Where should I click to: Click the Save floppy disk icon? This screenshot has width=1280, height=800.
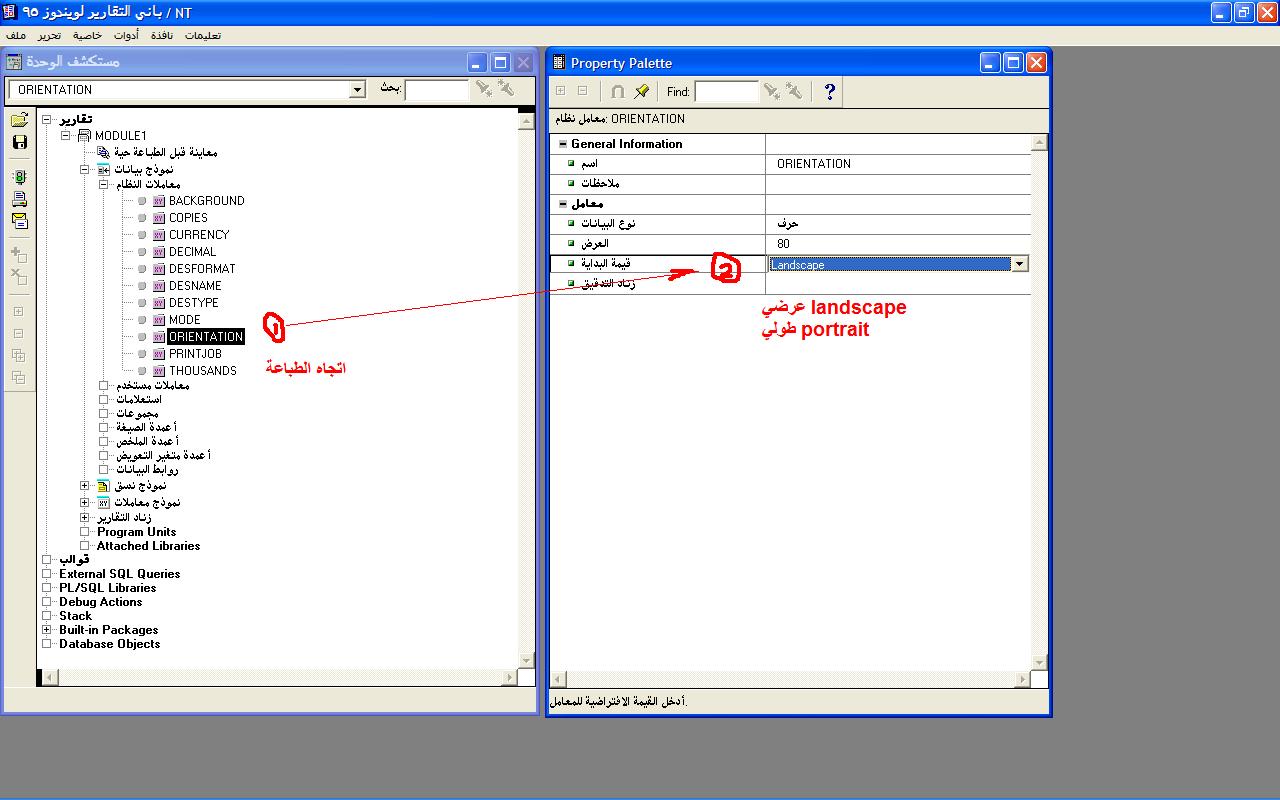click(19, 142)
